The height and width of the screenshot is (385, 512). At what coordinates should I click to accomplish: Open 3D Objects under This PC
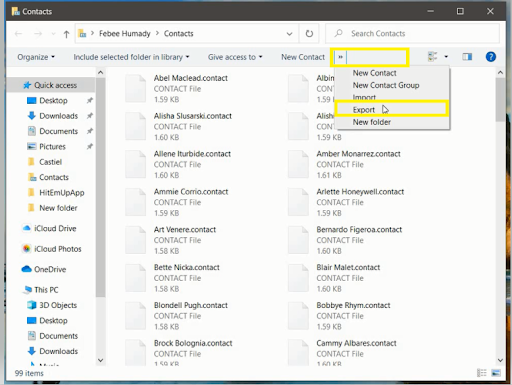tap(58, 305)
